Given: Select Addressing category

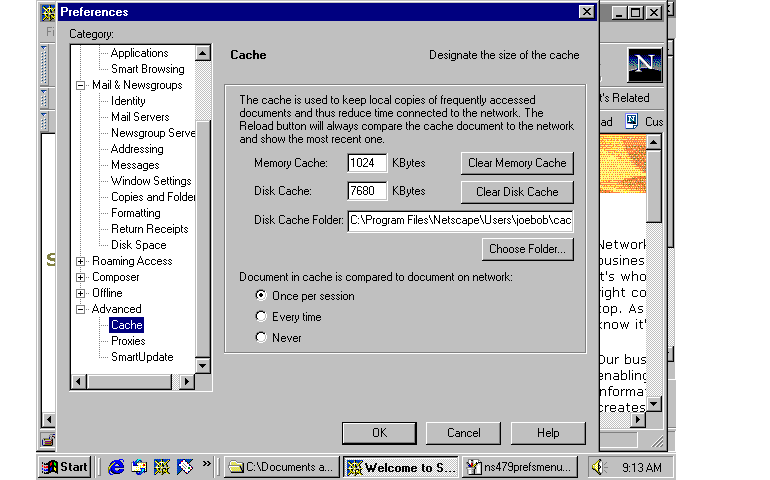Looking at the screenshot, I should tap(137, 149).
